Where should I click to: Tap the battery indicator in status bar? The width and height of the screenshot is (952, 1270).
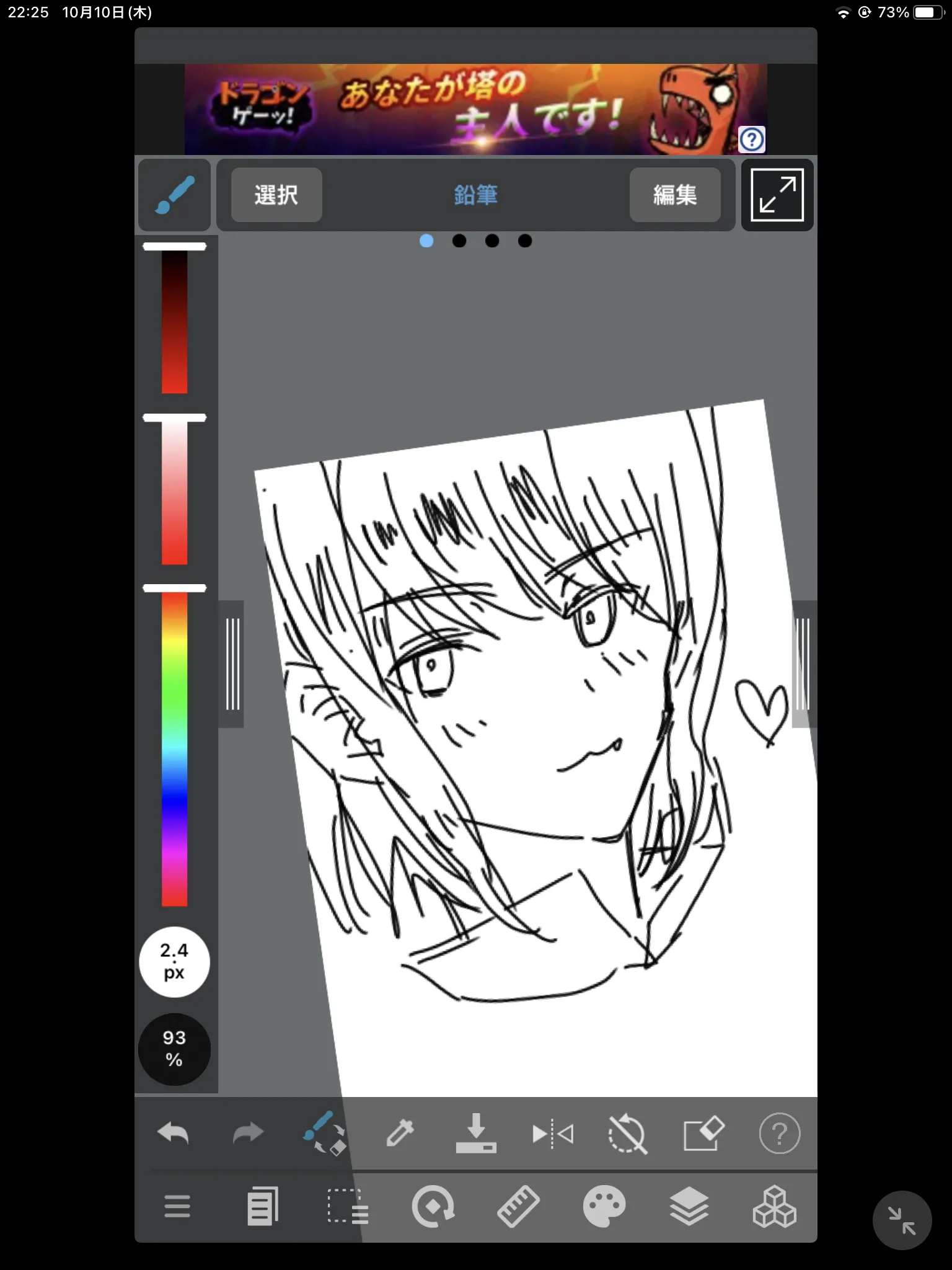pyautogui.click(x=928, y=12)
